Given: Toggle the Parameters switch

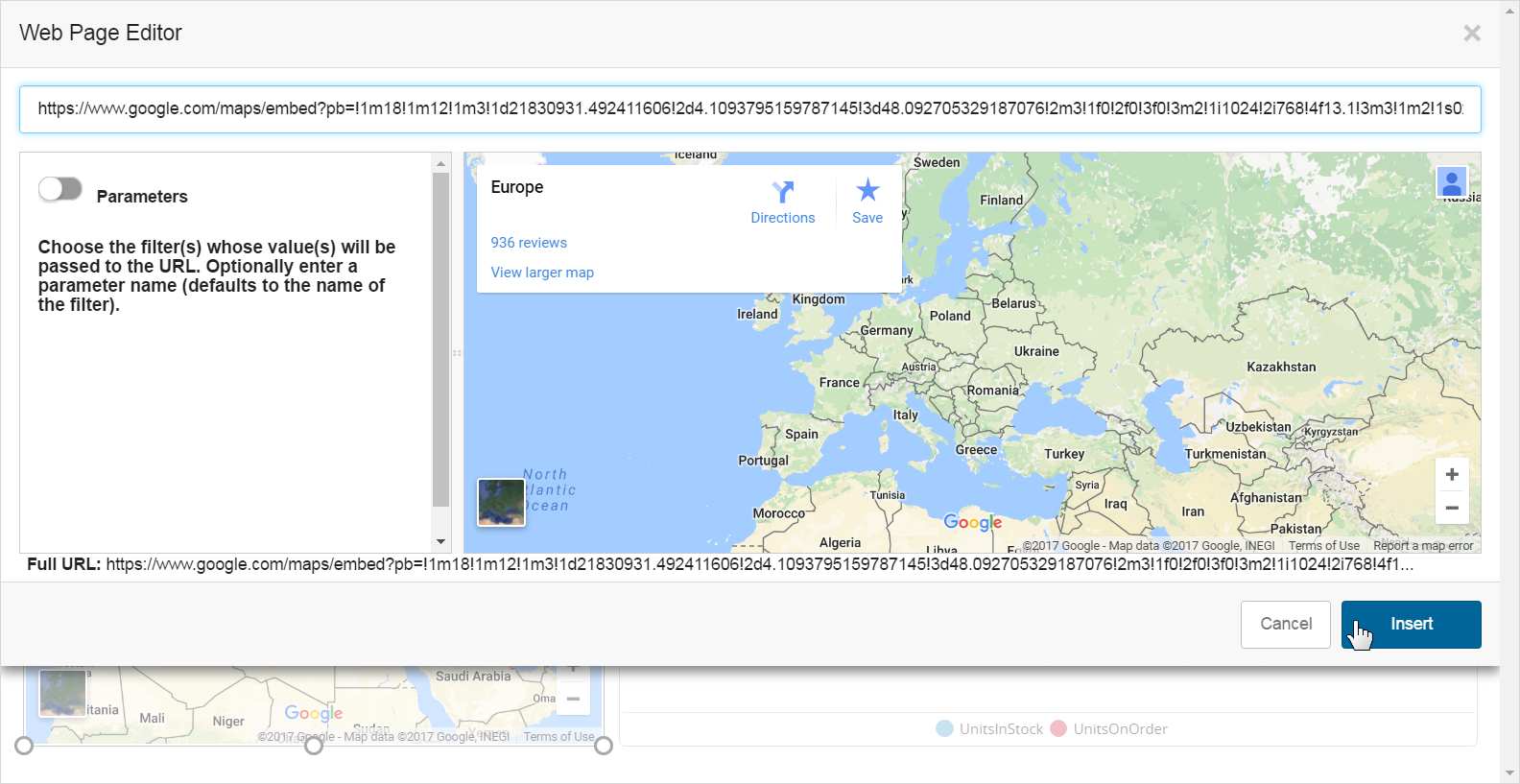Looking at the screenshot, I should (x=60, y=189).
